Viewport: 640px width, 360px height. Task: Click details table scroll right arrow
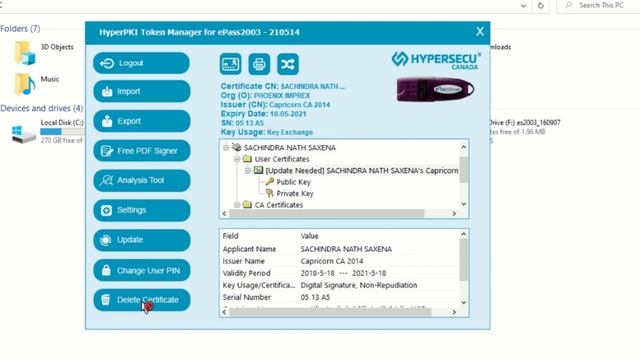tap(454, 312)
